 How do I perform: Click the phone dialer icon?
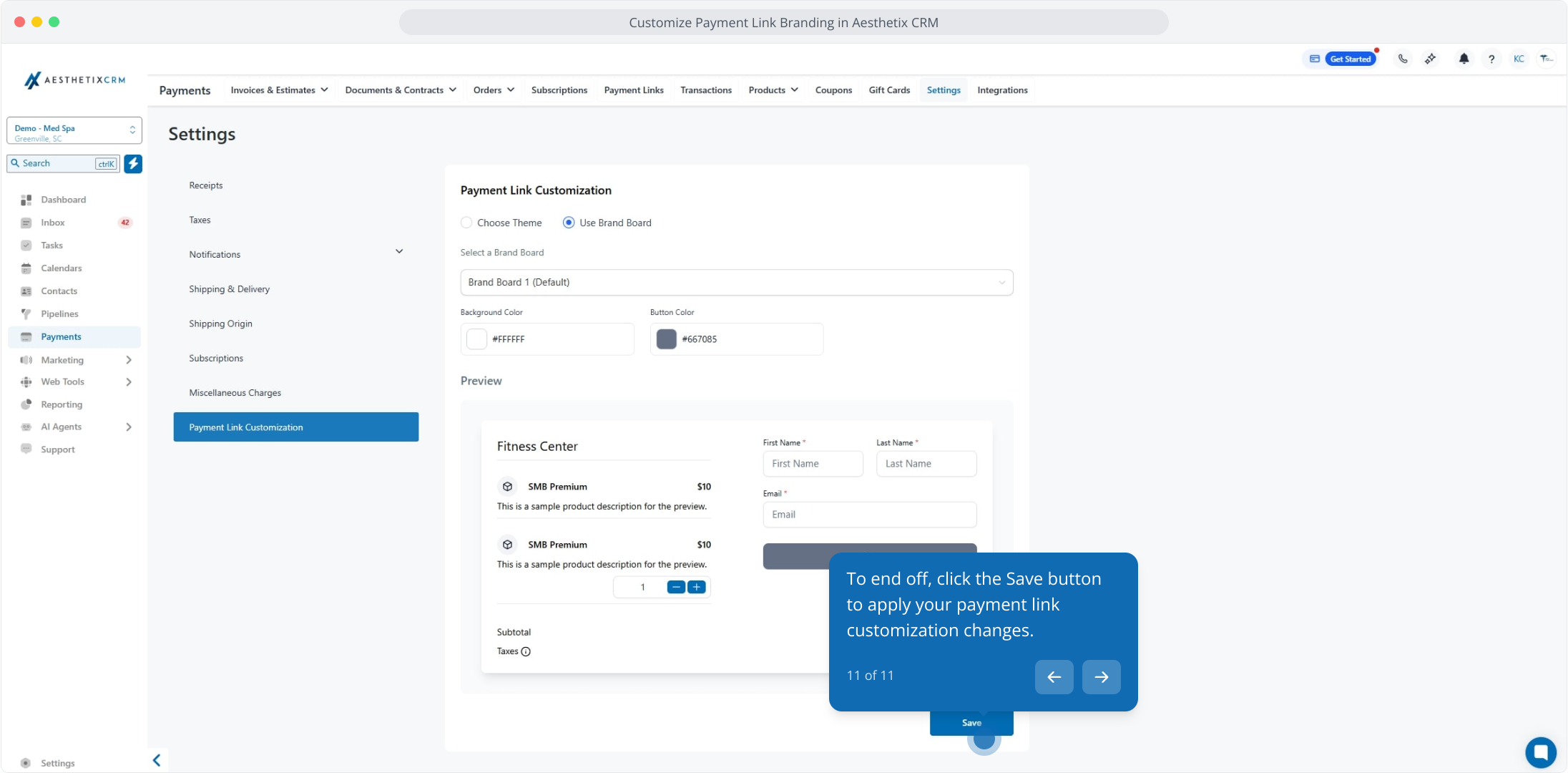point(1403,59)
